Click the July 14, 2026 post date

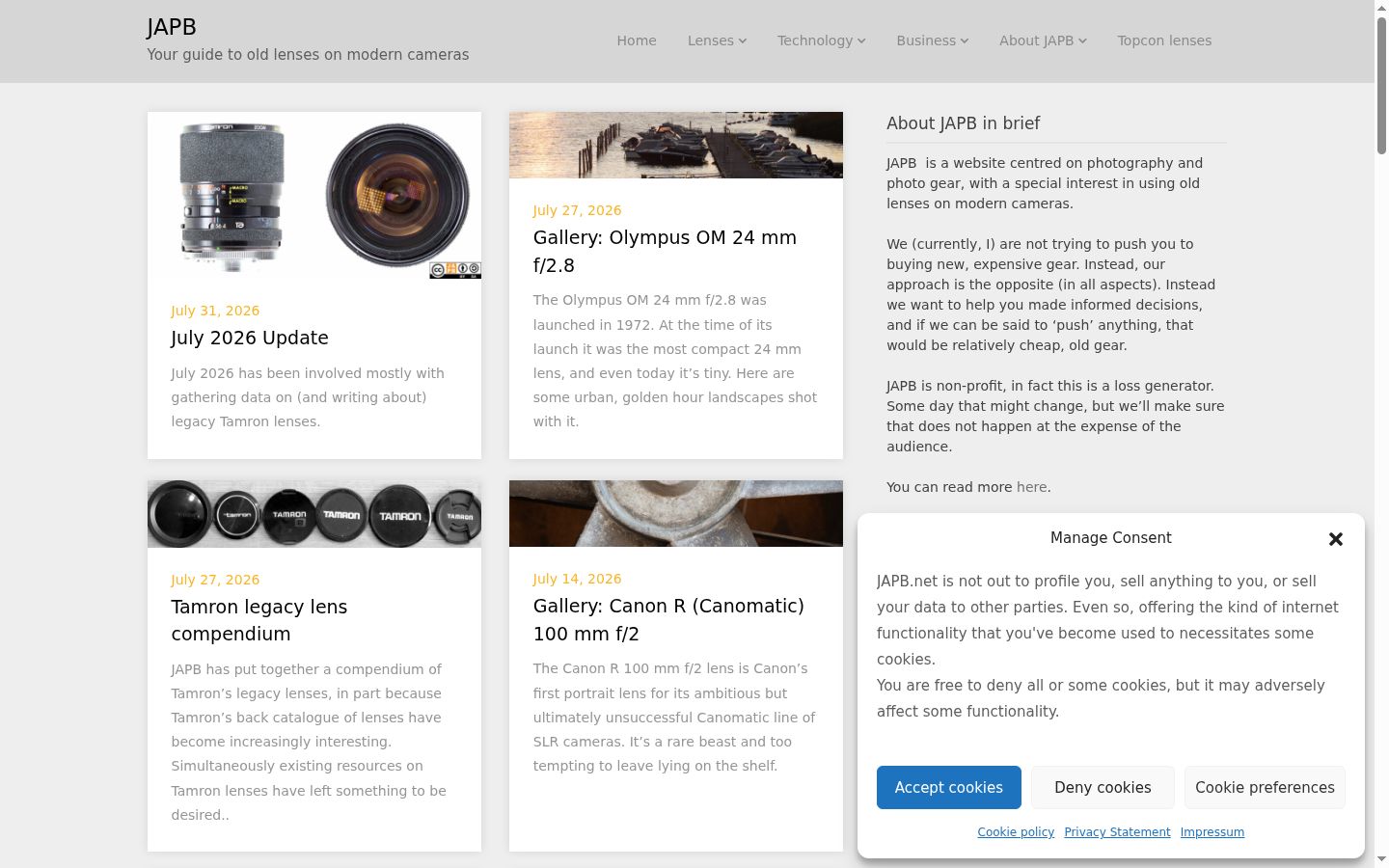click(x=577, y=579)
